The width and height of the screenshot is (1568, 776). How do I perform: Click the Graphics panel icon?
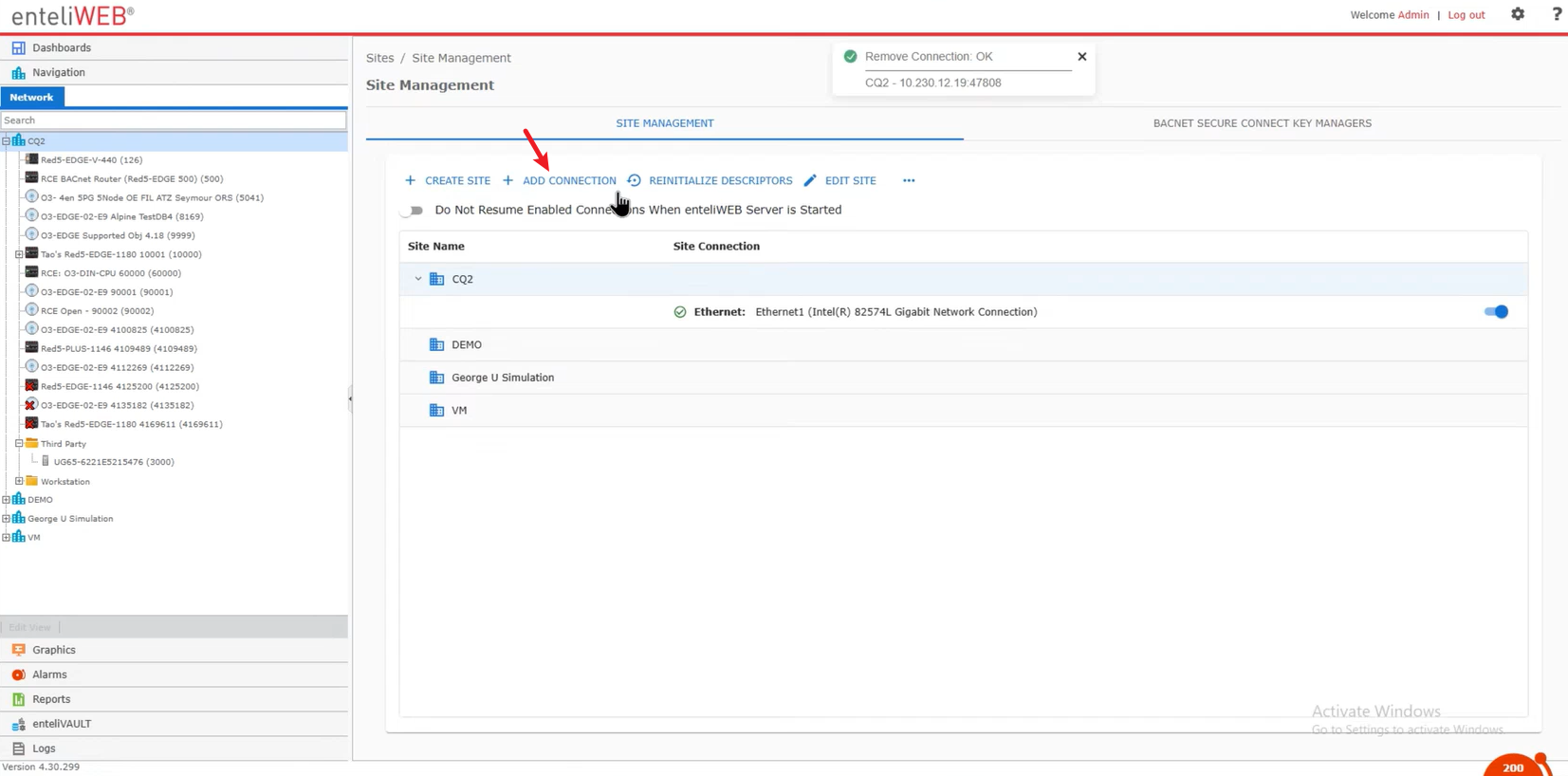click(18, 650)
